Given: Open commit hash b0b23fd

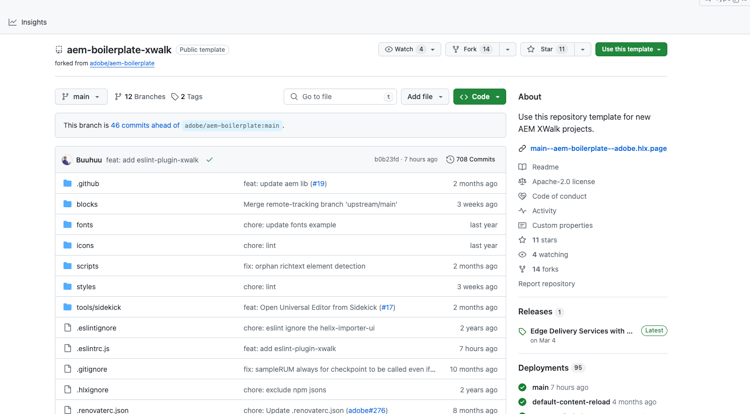Looking at the screenshot, I should tap(386, 160).
